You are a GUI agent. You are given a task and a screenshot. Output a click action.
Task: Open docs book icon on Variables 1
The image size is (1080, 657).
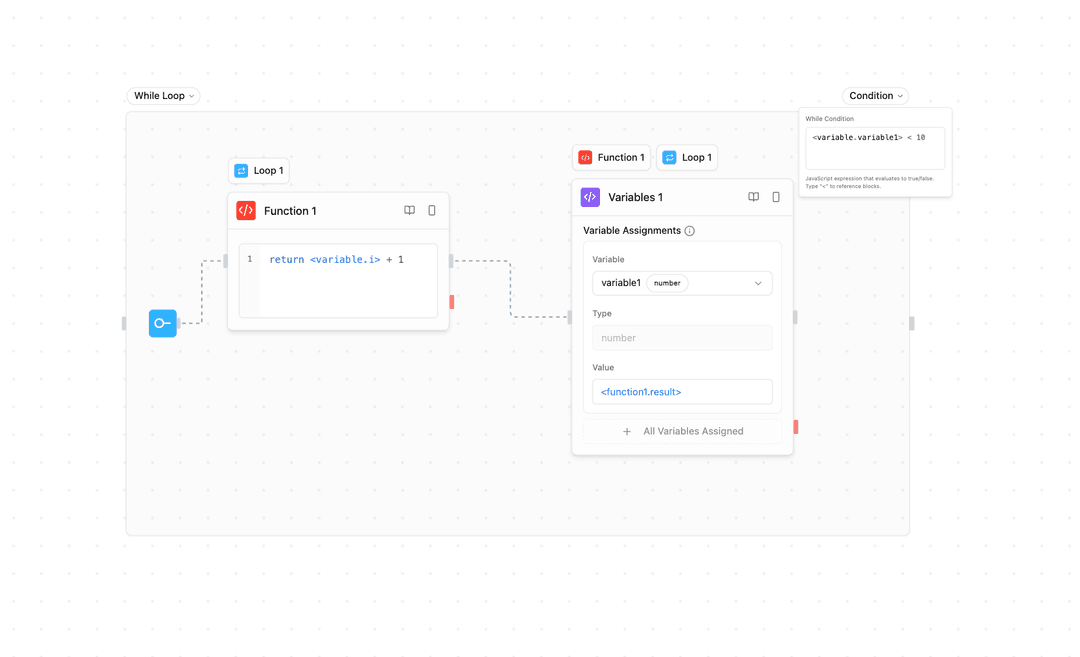pos(753,197)
